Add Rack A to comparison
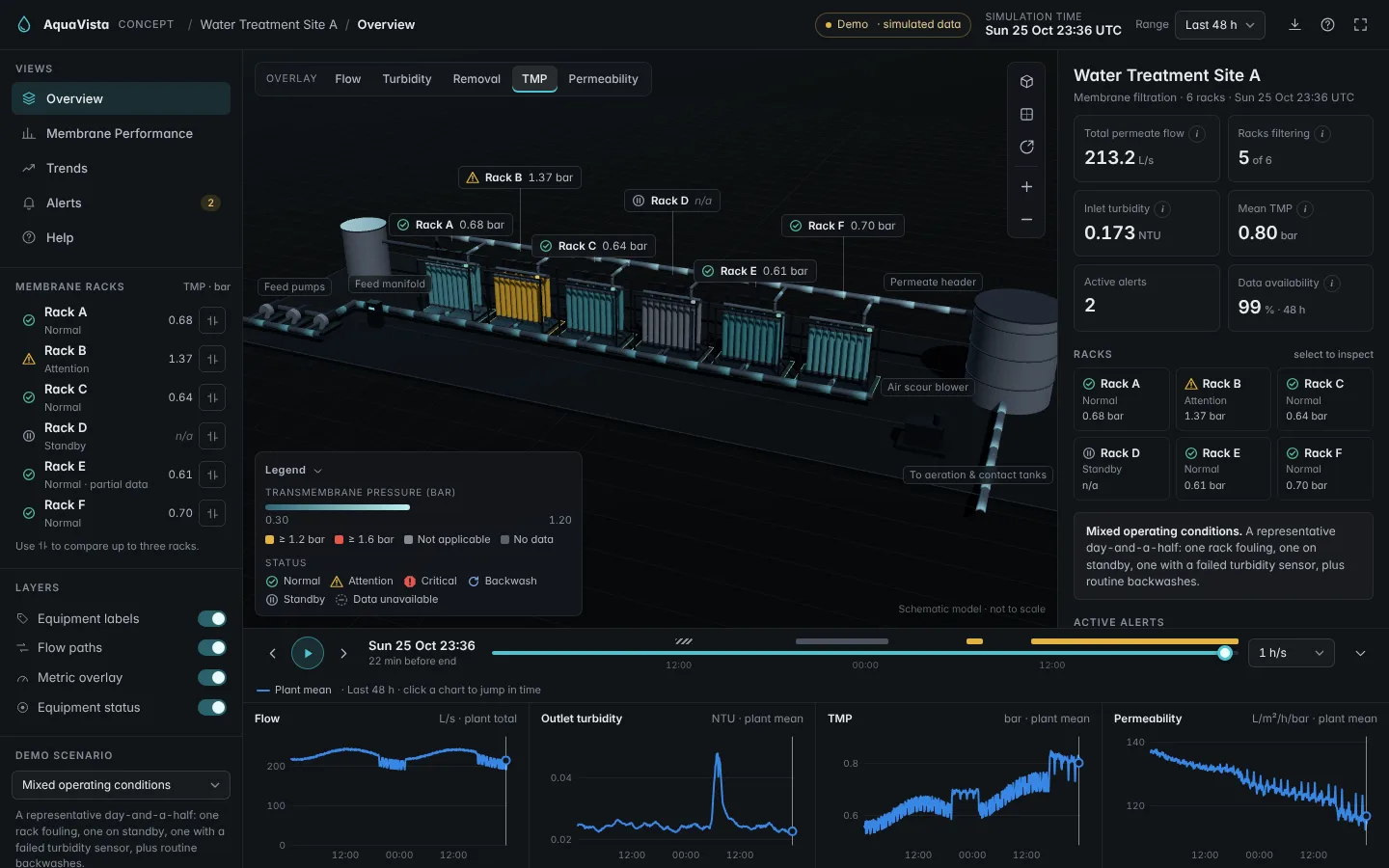Viewport: 1389px width, 868px height. tap(212, 320)
